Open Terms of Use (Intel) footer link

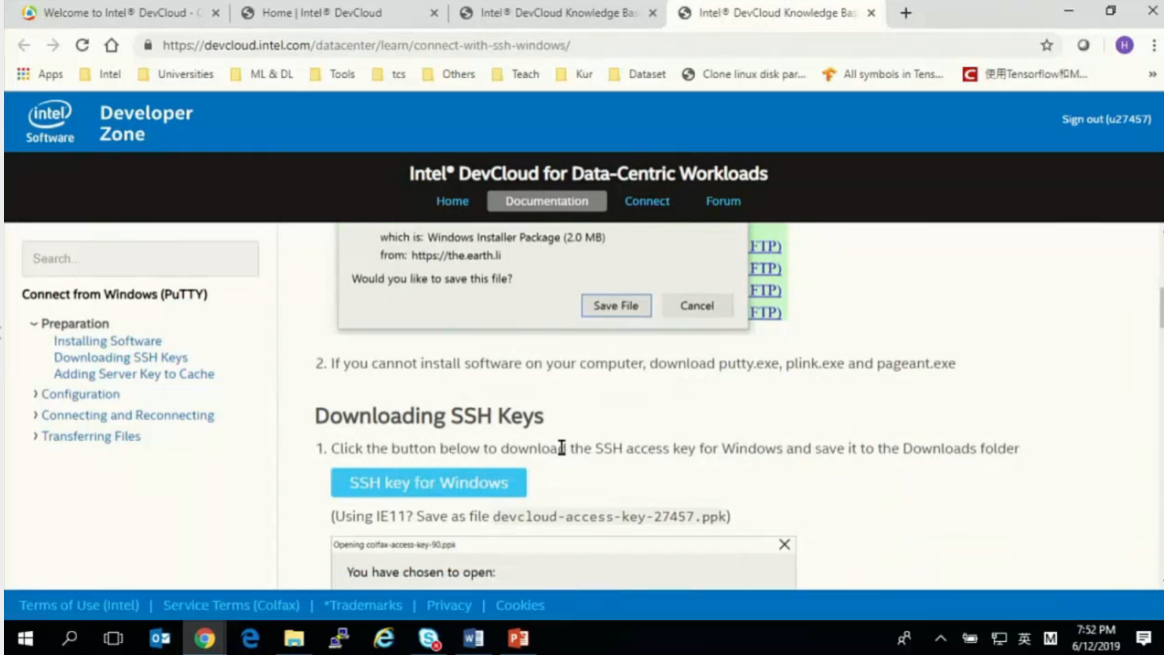pyautogui.click(x=79, y=605)
